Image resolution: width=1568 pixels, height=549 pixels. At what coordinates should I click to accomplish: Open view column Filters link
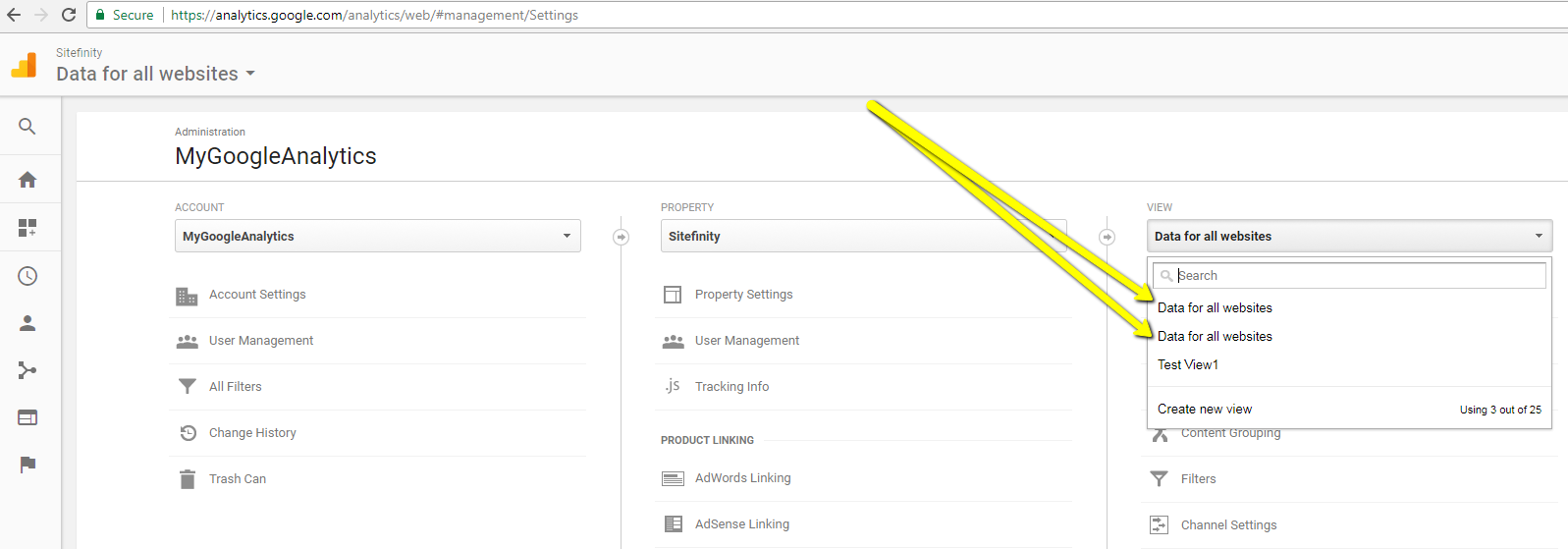[x=1198, y=479]
